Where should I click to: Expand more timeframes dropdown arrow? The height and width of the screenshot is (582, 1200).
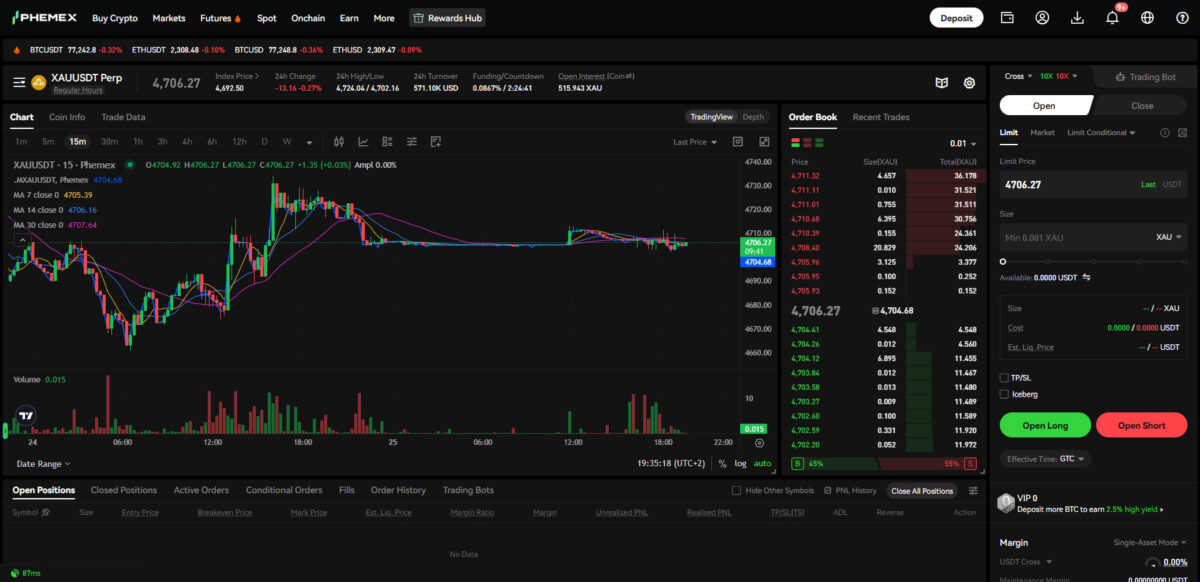(309, 142)
